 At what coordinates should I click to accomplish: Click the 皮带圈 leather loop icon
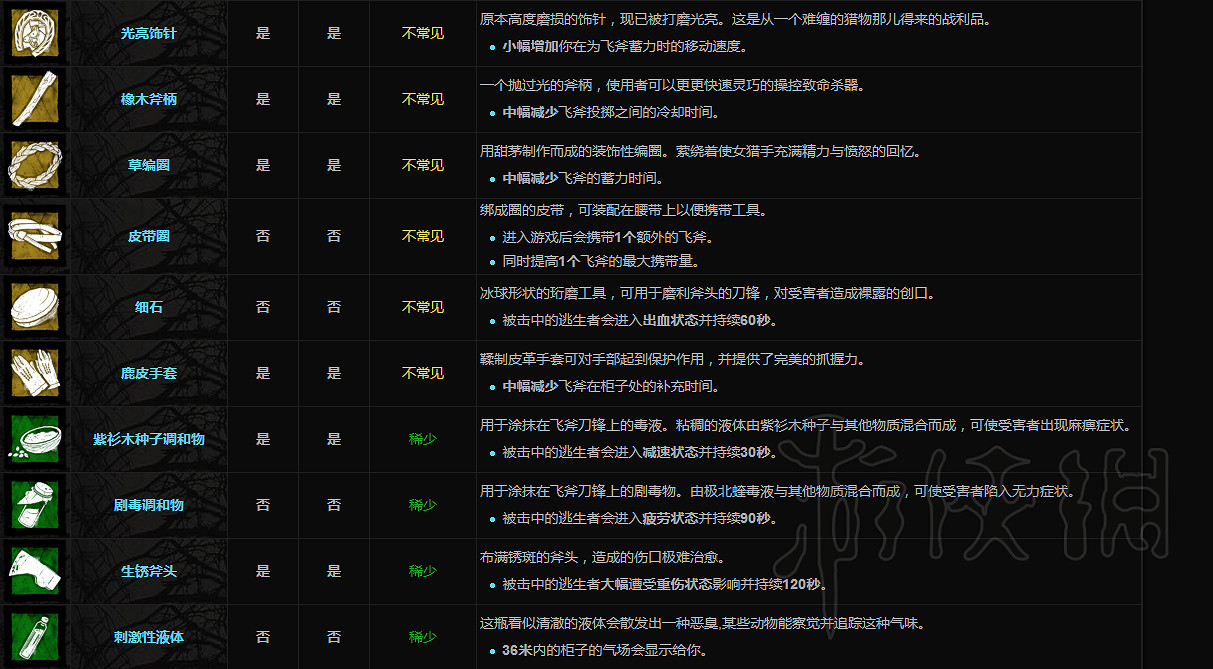[x=34, y=237]
